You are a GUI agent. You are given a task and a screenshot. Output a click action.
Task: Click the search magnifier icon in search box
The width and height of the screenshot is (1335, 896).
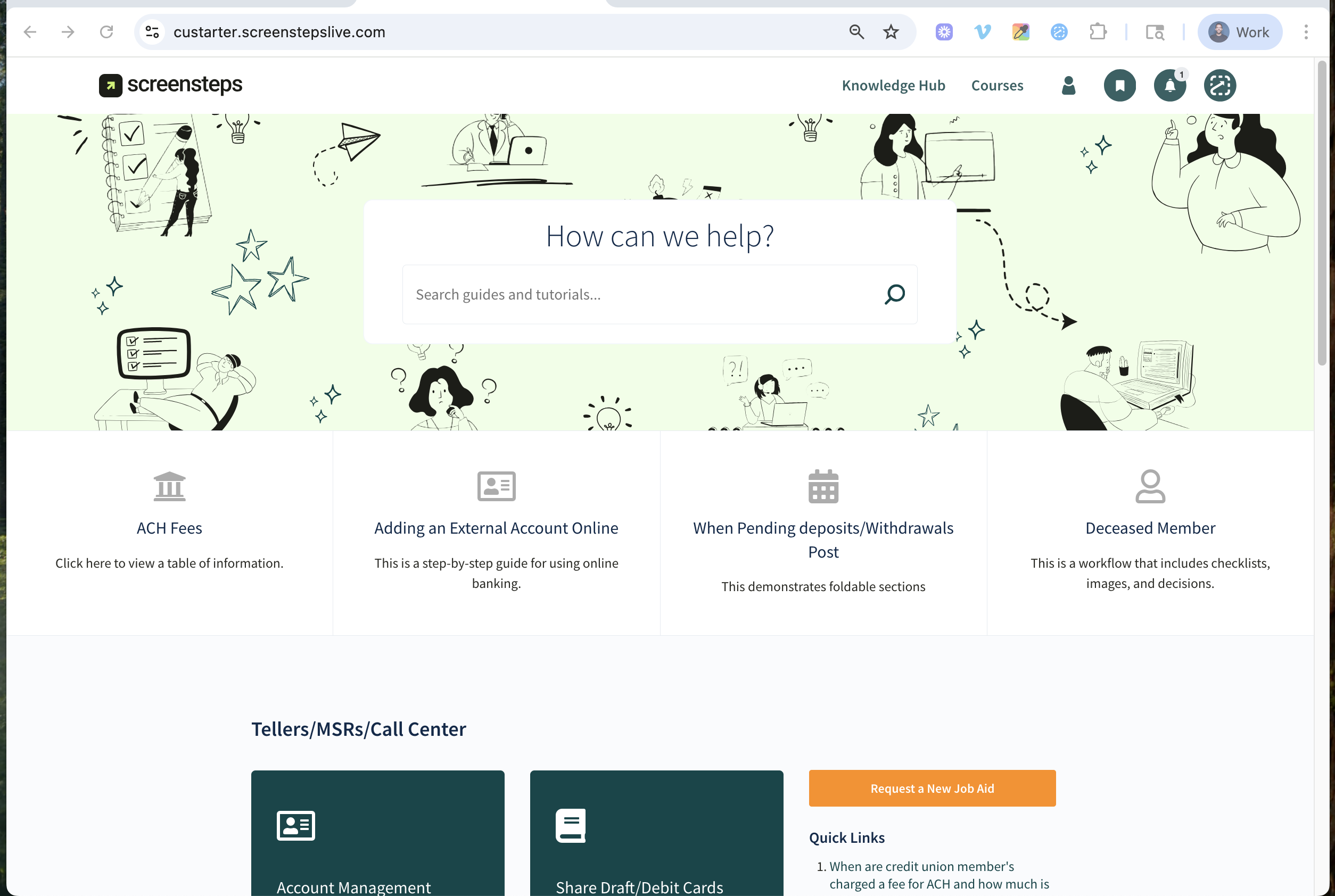[894, 294]
